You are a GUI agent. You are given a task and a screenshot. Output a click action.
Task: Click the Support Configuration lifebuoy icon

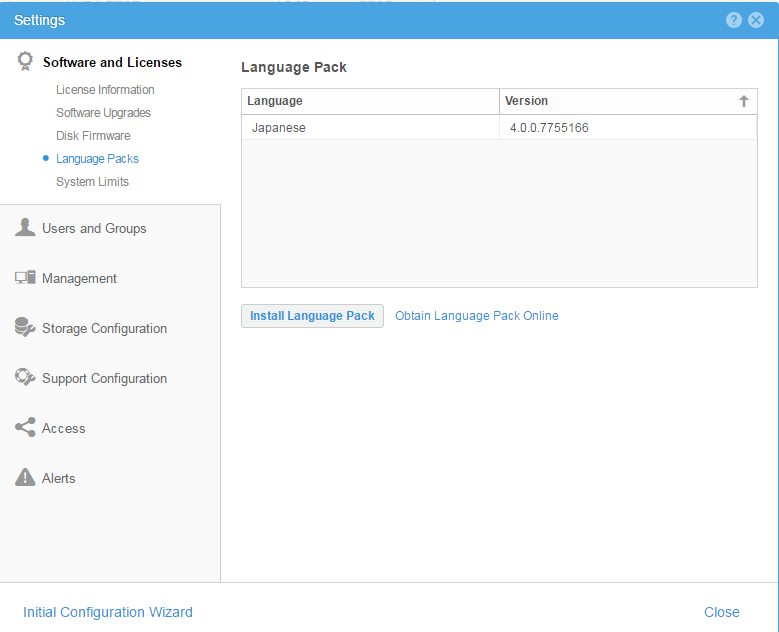25,377
